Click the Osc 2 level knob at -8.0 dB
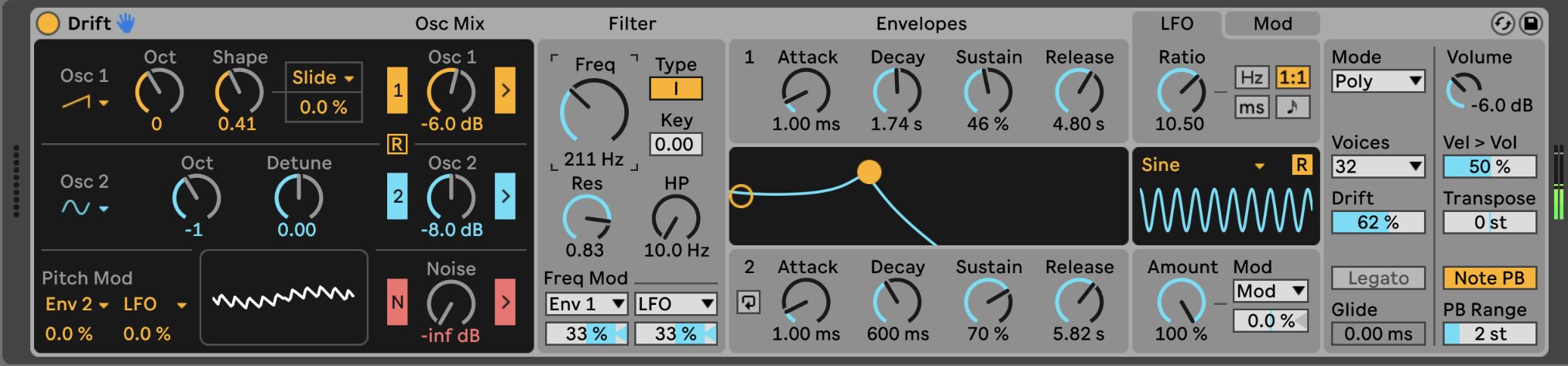1568x366 pixels. pos(451,198)
